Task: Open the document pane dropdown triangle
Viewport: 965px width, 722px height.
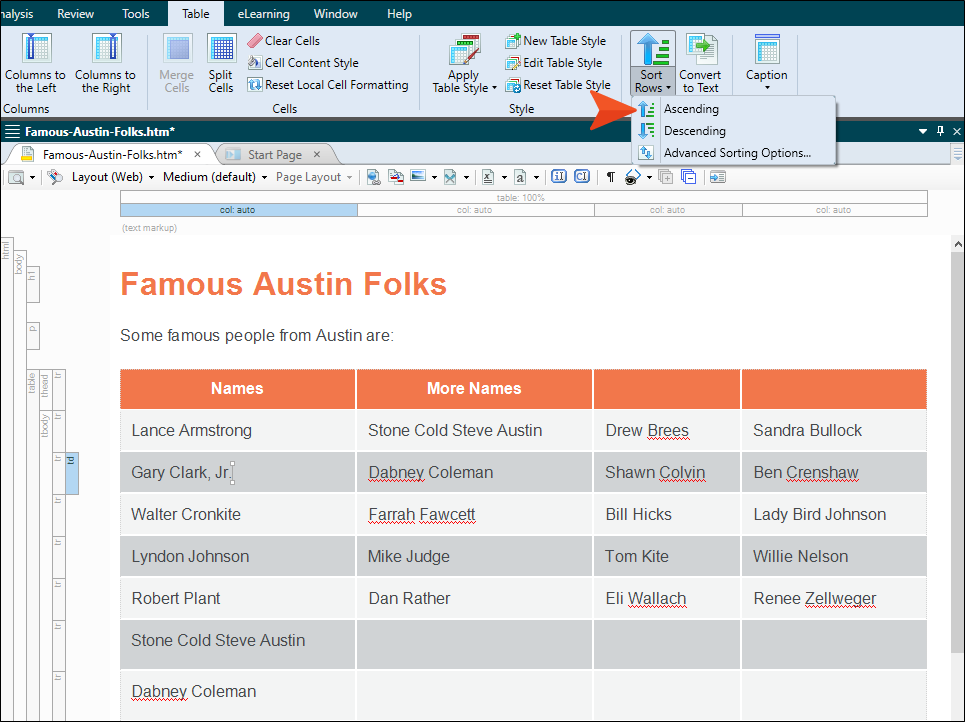Action: 923,132
